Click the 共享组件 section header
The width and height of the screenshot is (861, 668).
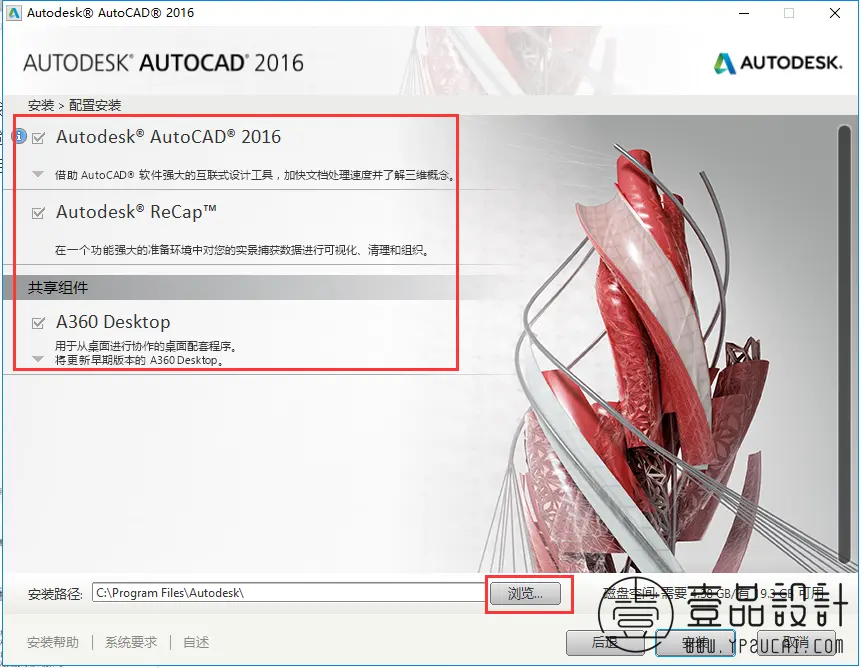58,288
